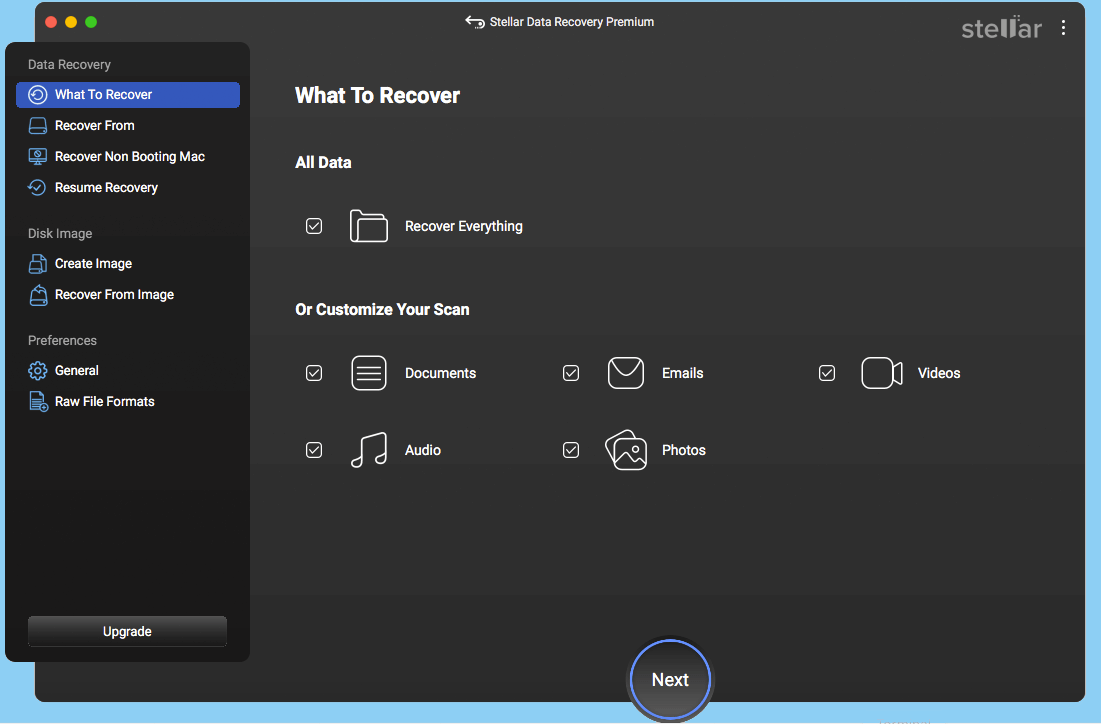Close the Stellar Data Recovery window
The height and width of the screenshot is (724, 1101).
pyautogui.click(x=51, y=22)
